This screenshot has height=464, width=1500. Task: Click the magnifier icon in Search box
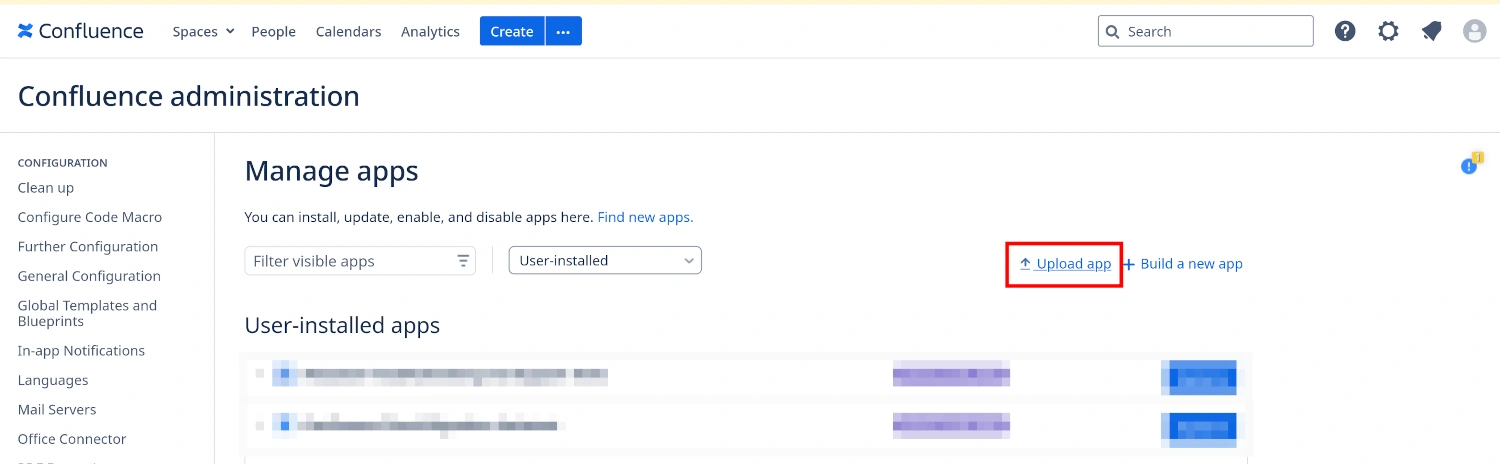click(1113, 32)
